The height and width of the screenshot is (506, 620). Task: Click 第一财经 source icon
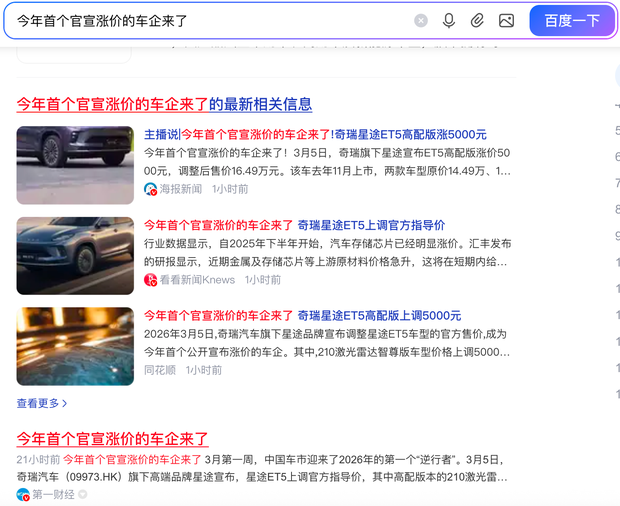pyautogui.click(x=23, y=495)
